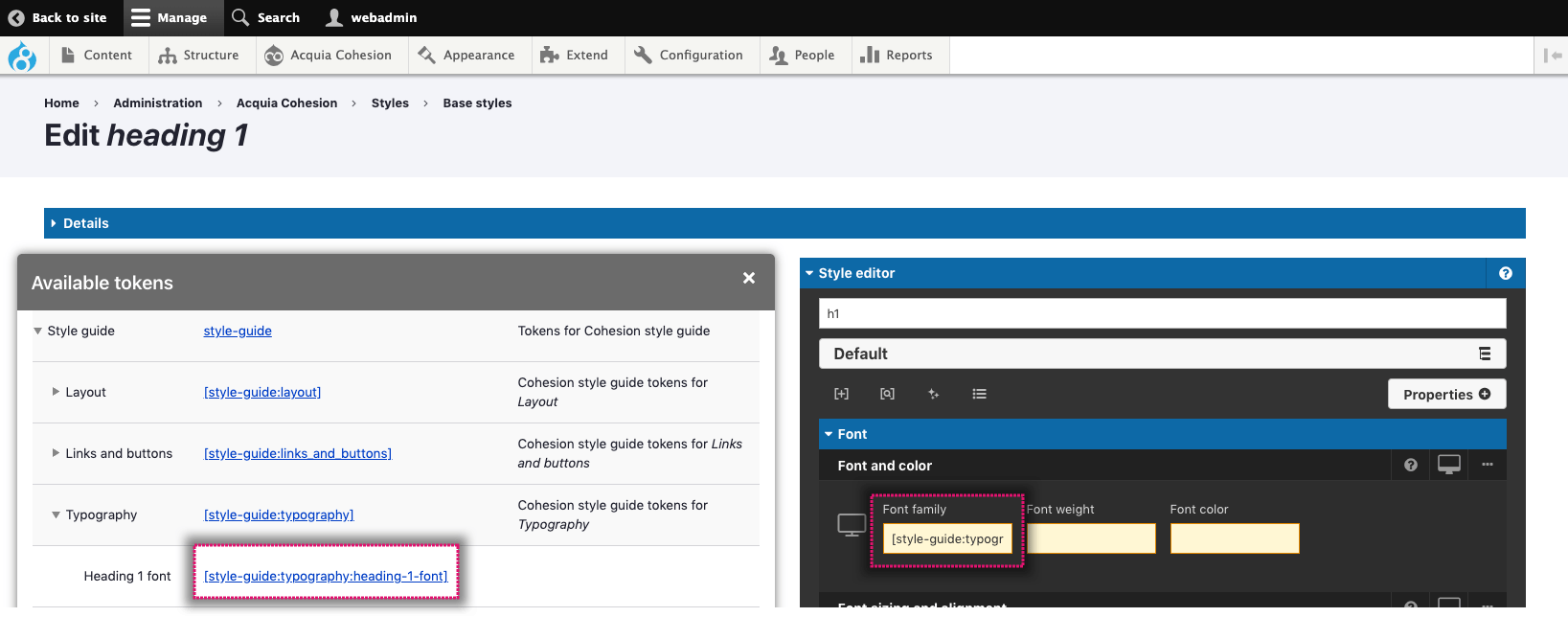Open the webadmin user menu
This screenshot has width=1568, height=617.
click(x=372, y=18)
